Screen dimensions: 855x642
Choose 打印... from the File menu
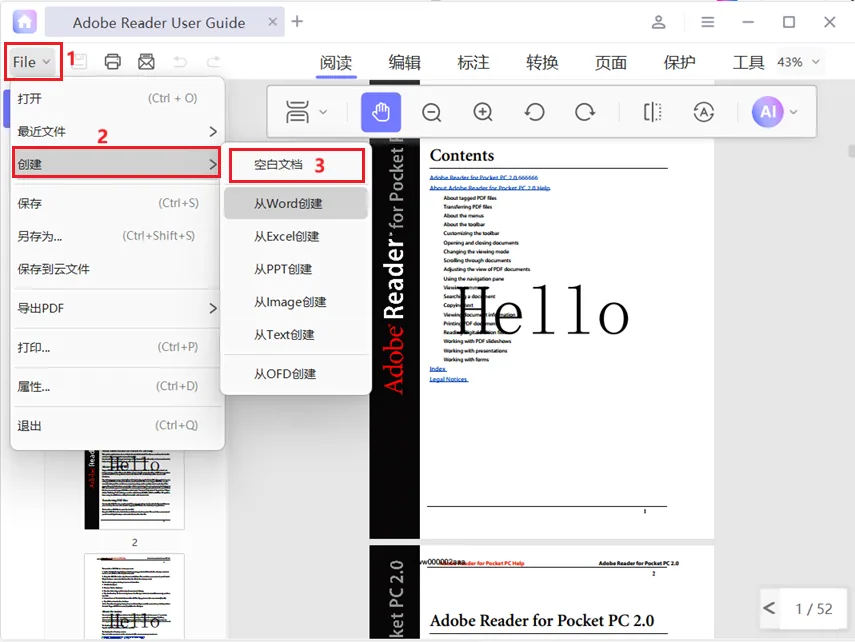[x=116, y=347]
